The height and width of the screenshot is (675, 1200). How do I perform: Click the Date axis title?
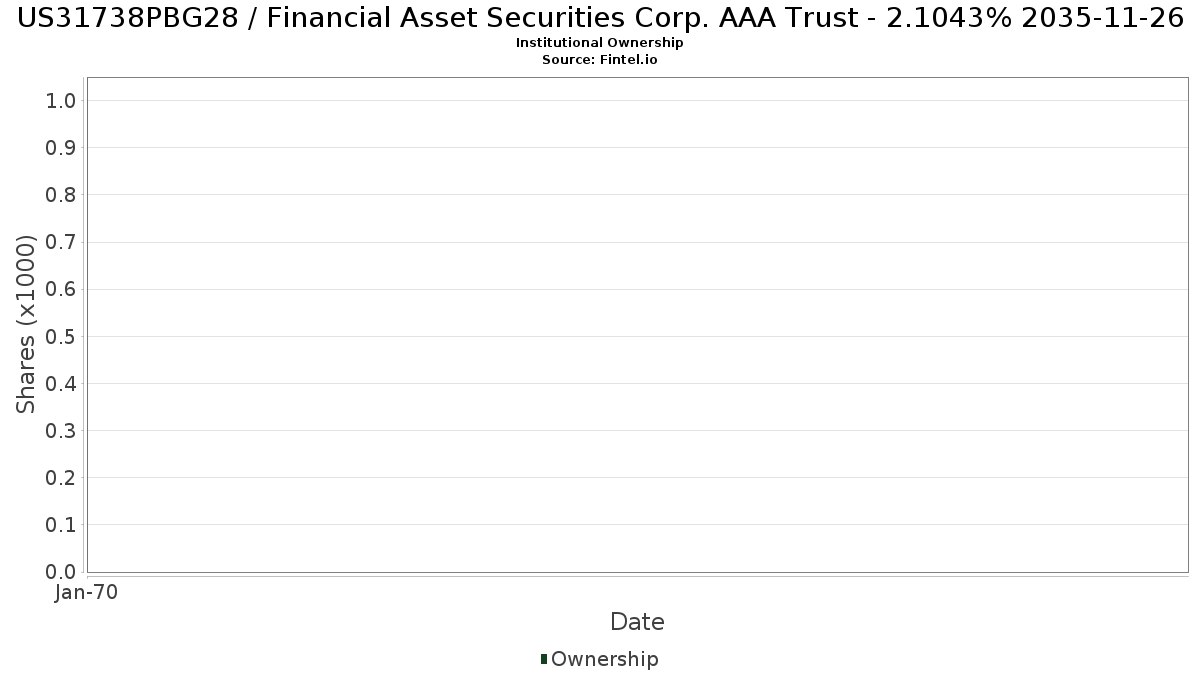[637, 622]
